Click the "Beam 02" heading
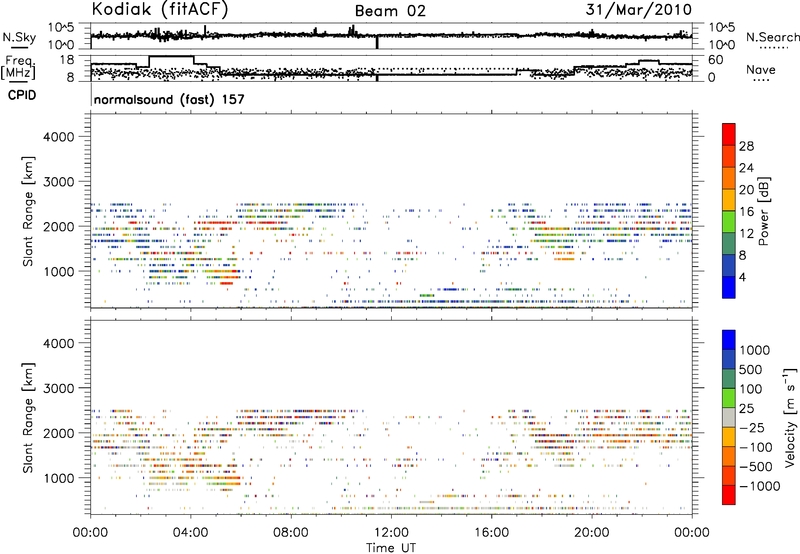800x554 pixels. coord(390,11)
